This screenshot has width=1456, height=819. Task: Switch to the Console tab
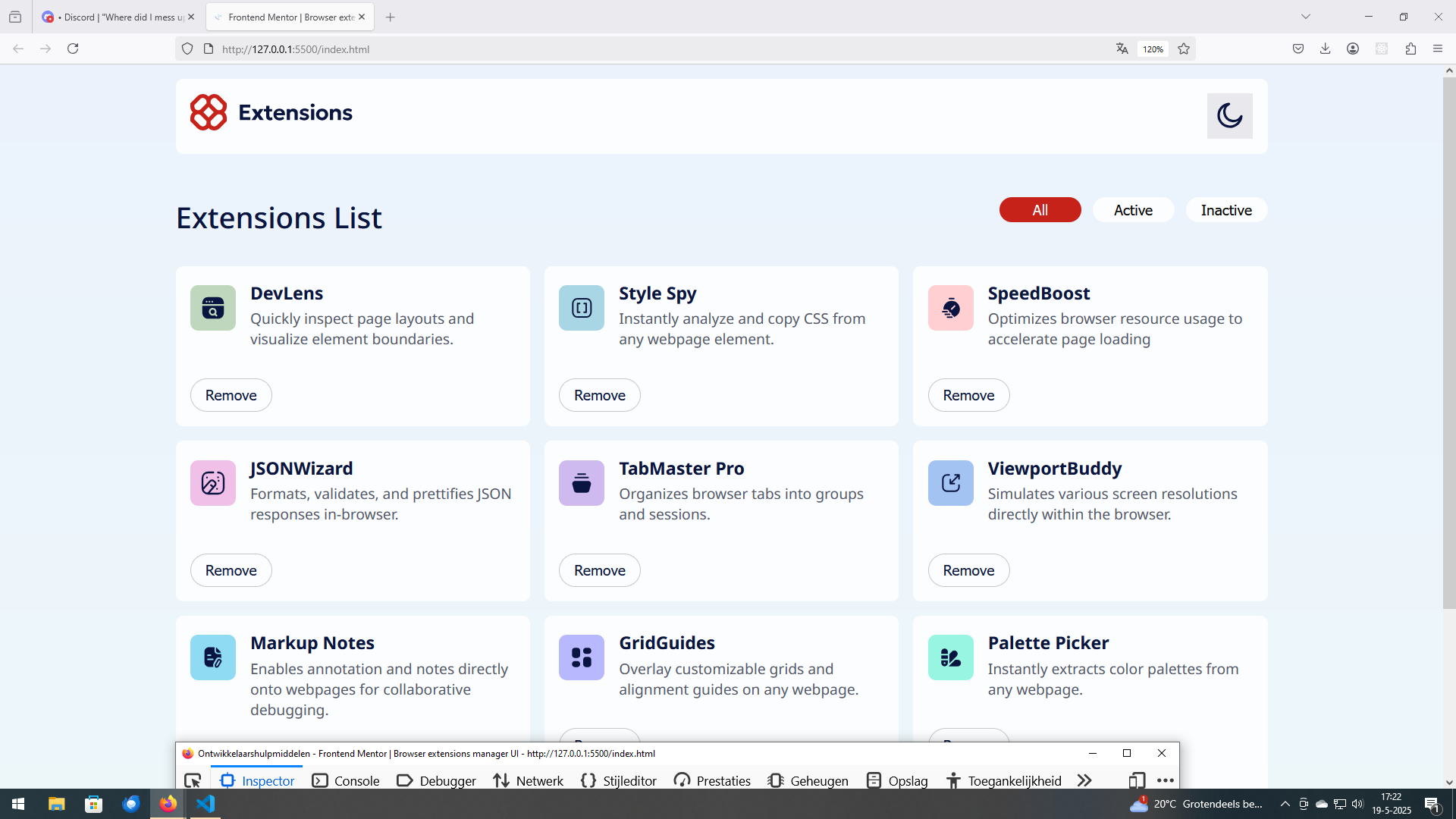346,780
